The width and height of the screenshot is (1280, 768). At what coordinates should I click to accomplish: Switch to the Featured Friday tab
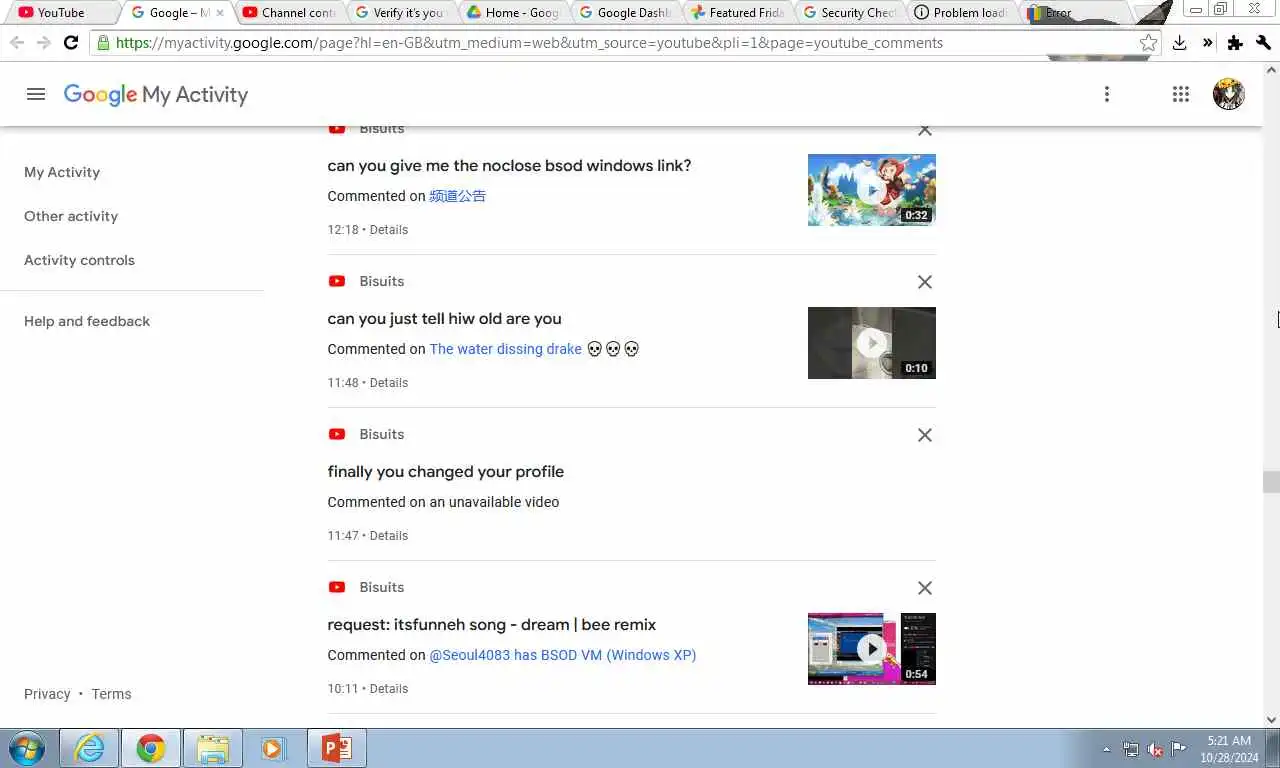click(x=737, y=13)
